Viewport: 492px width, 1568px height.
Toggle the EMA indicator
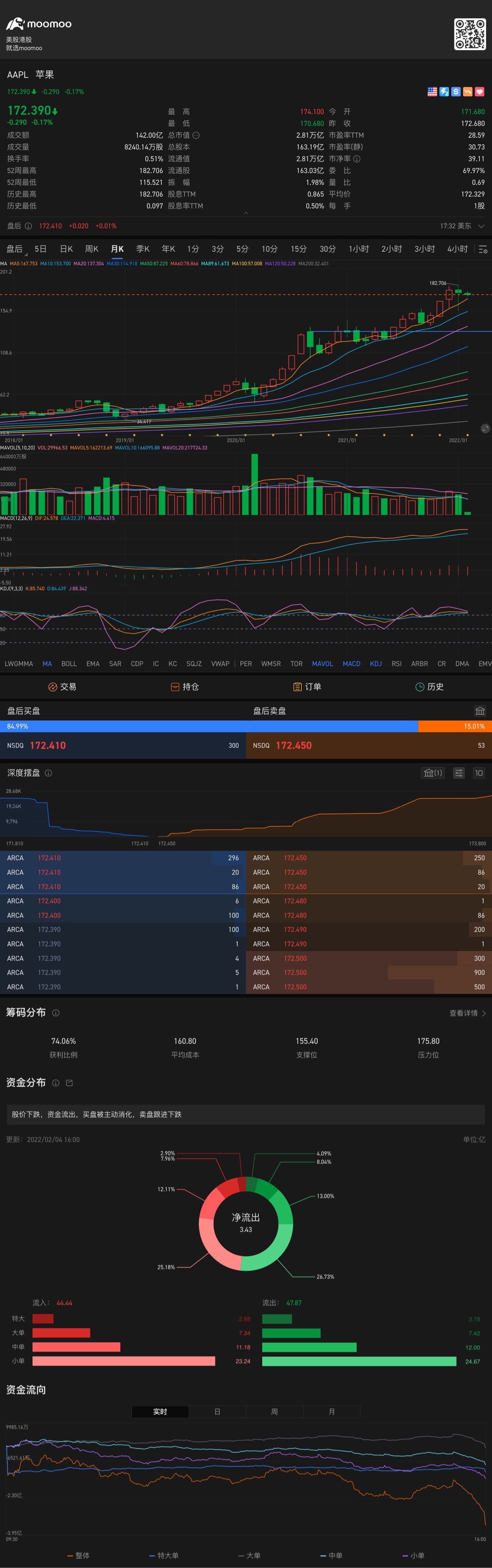(93, 664)
